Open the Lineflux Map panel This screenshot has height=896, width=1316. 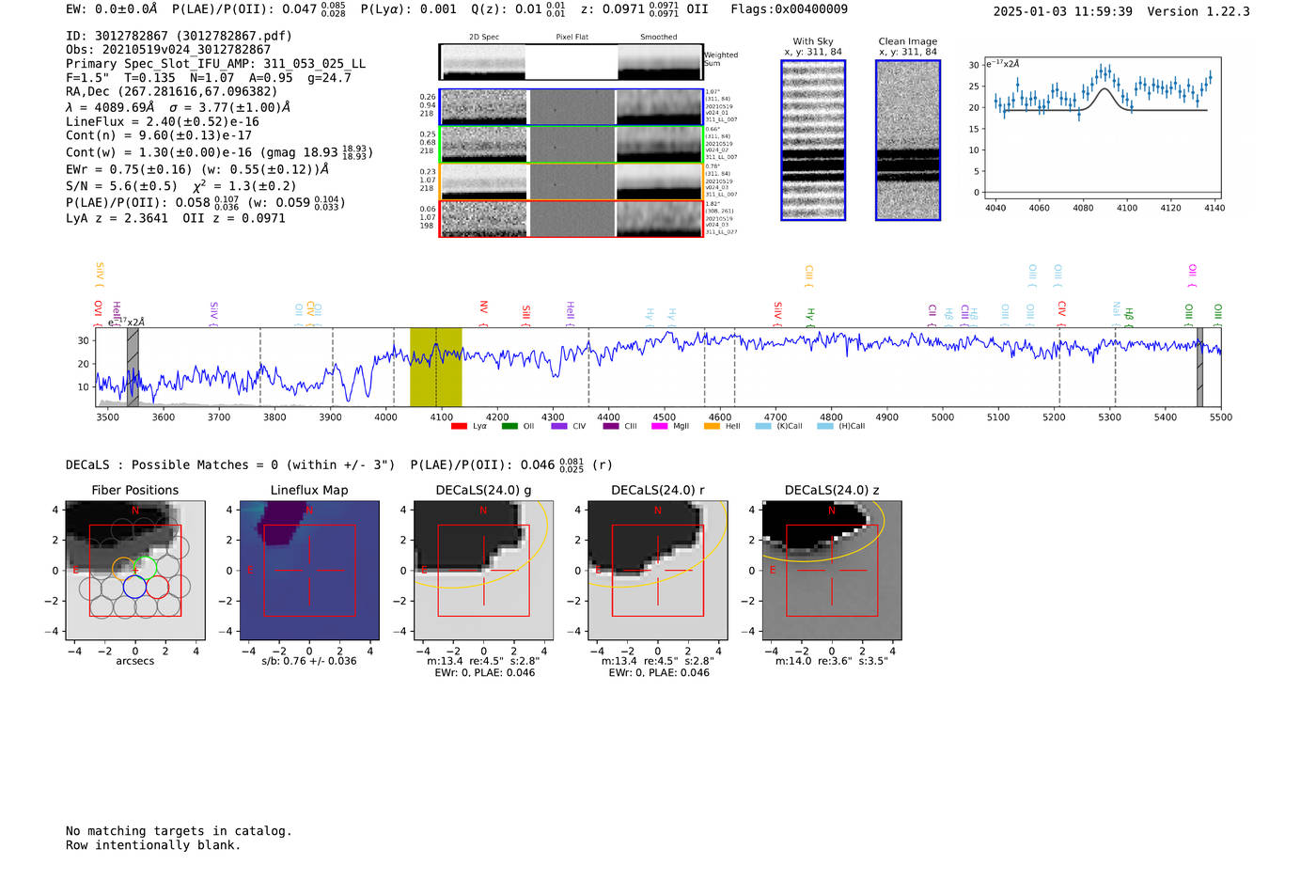point(309,570)
